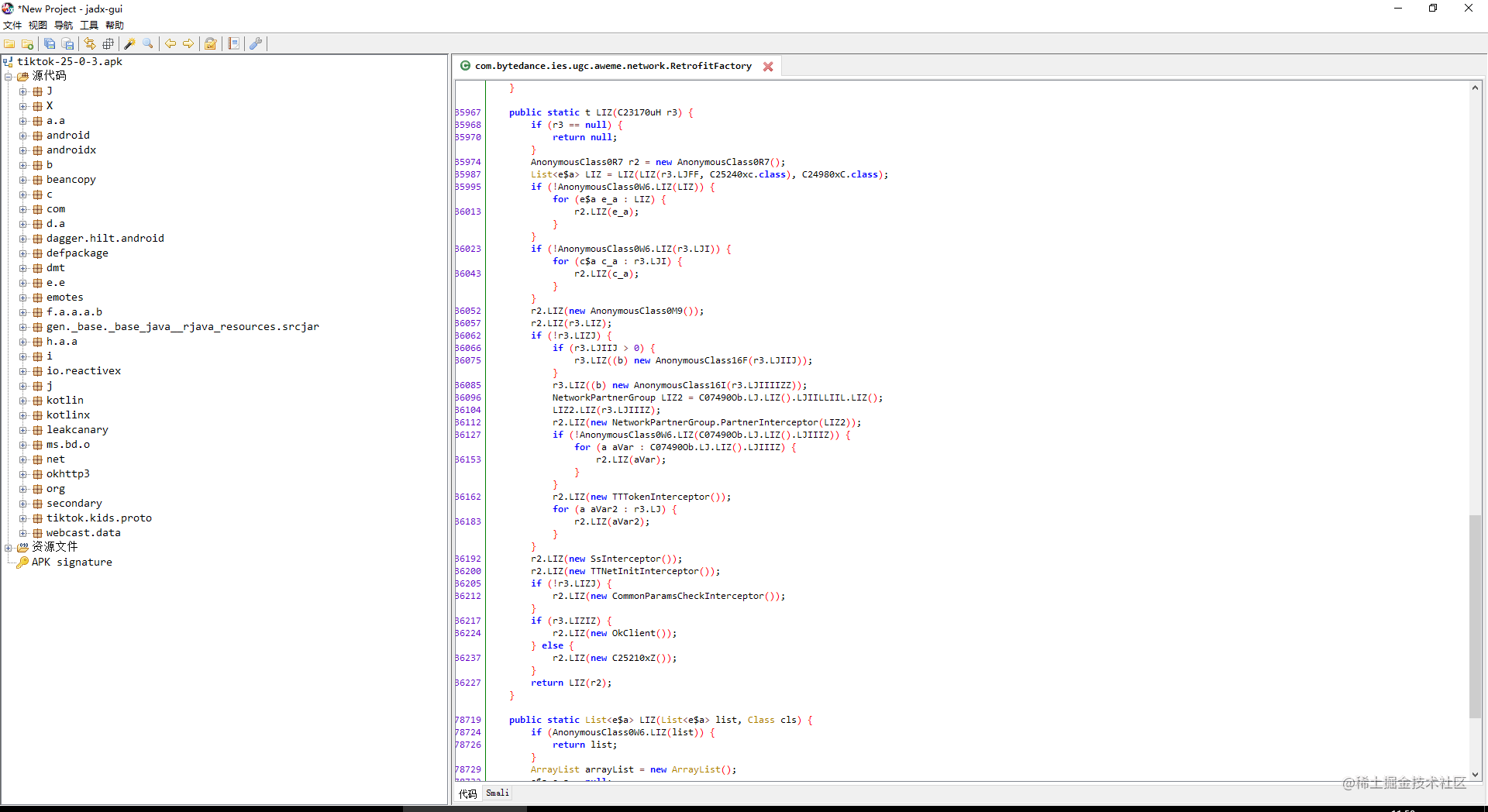Open the 导航 menu
1488x812 pixels.
[x=64, y=26]
